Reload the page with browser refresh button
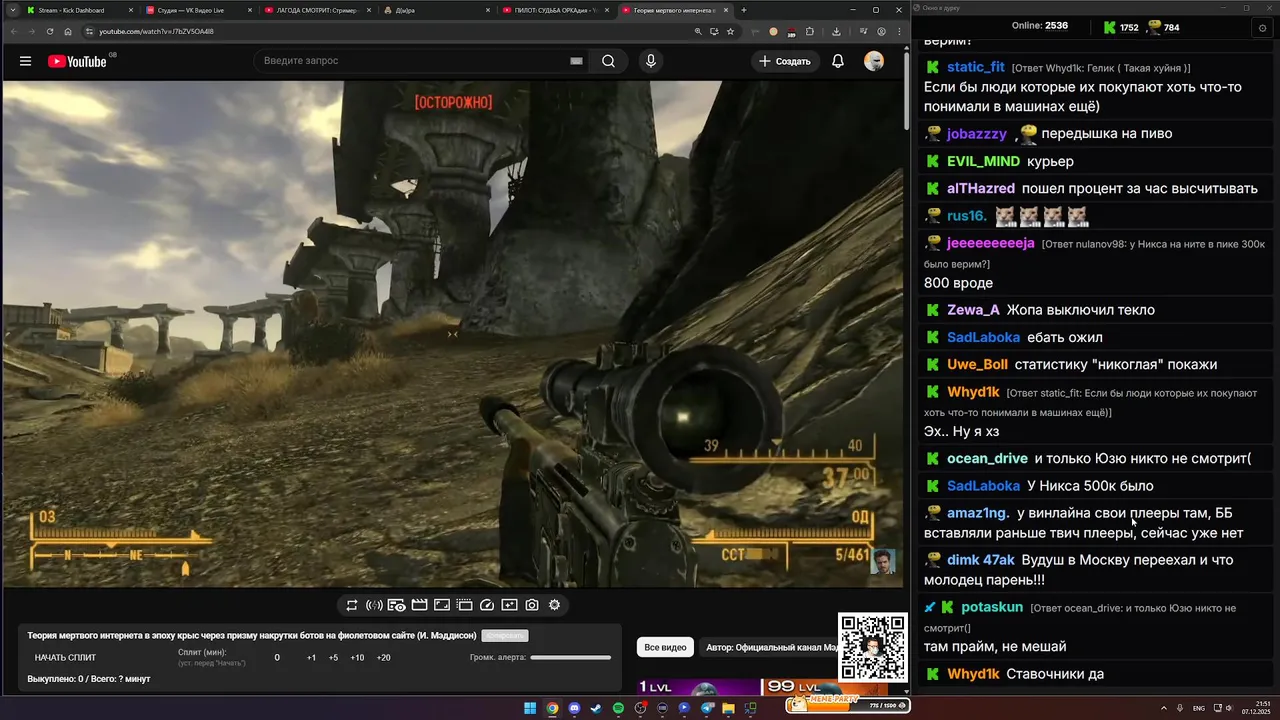The height and width of the screenshot is (720, 1280). (50, 31)
